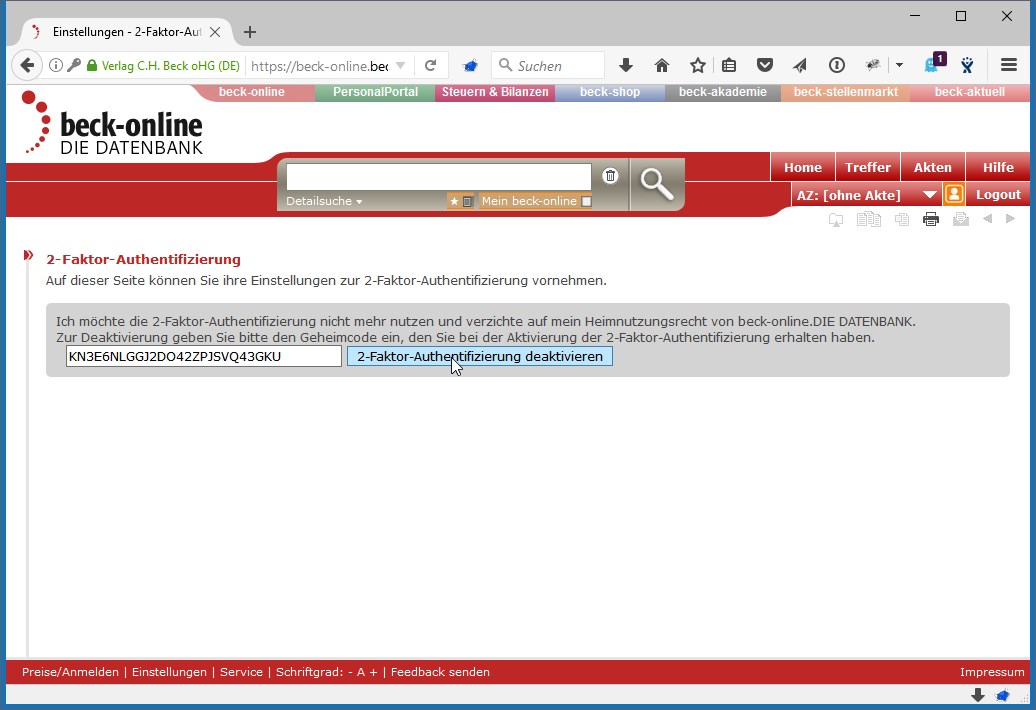This screenshot has width=1036, height=710.
Task: Expand the toolbar extension dropdown arrow
Action: (899, 65)
